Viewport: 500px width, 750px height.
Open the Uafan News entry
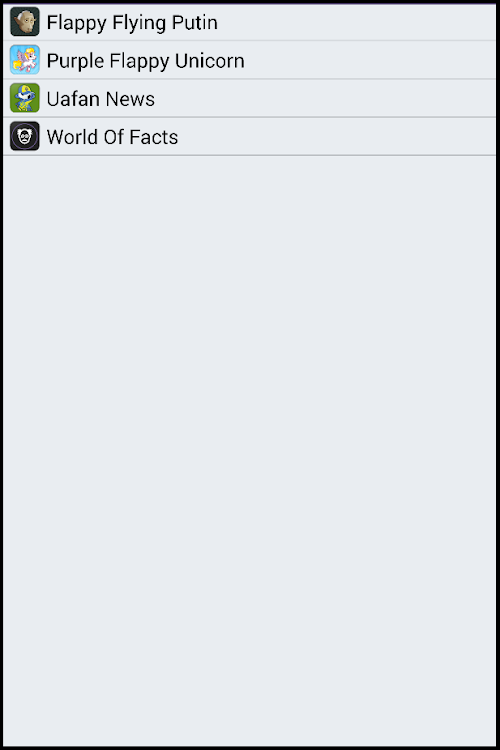tap(249, 98)
